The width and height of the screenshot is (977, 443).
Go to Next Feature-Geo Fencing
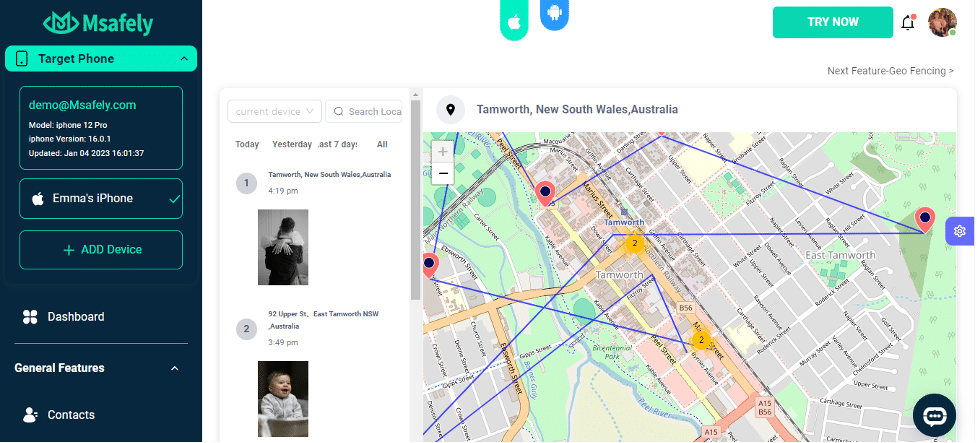click(890, 71)
